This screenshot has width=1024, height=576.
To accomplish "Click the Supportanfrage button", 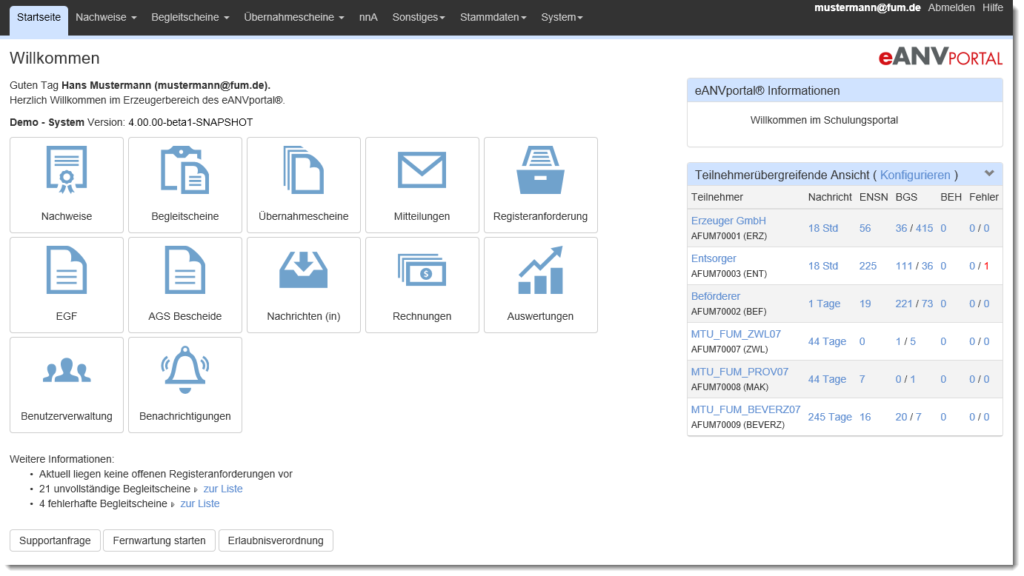I will click(x=55, y=541).
